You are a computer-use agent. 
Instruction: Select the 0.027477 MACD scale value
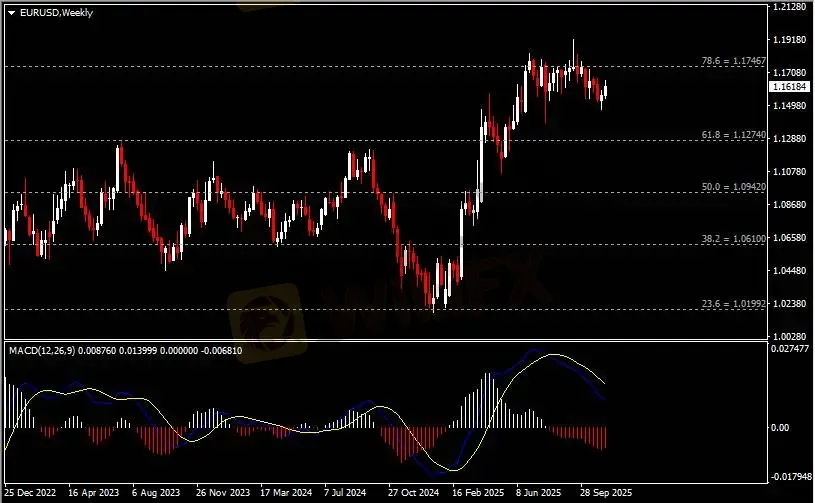(x=789, y=347)
